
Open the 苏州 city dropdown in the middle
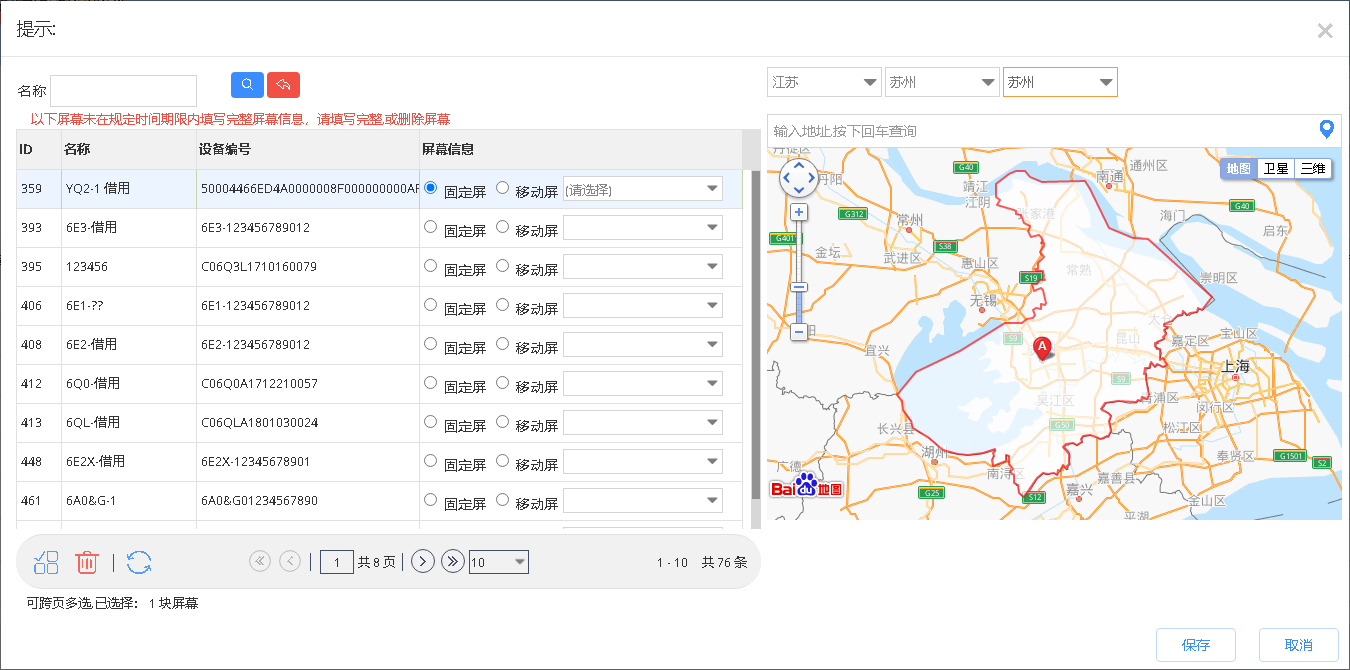click(x=942, y=82)
